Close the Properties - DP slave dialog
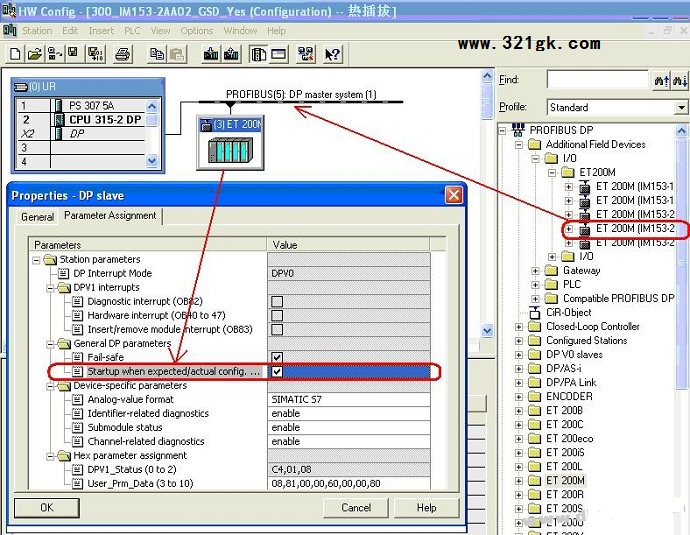 454,195
